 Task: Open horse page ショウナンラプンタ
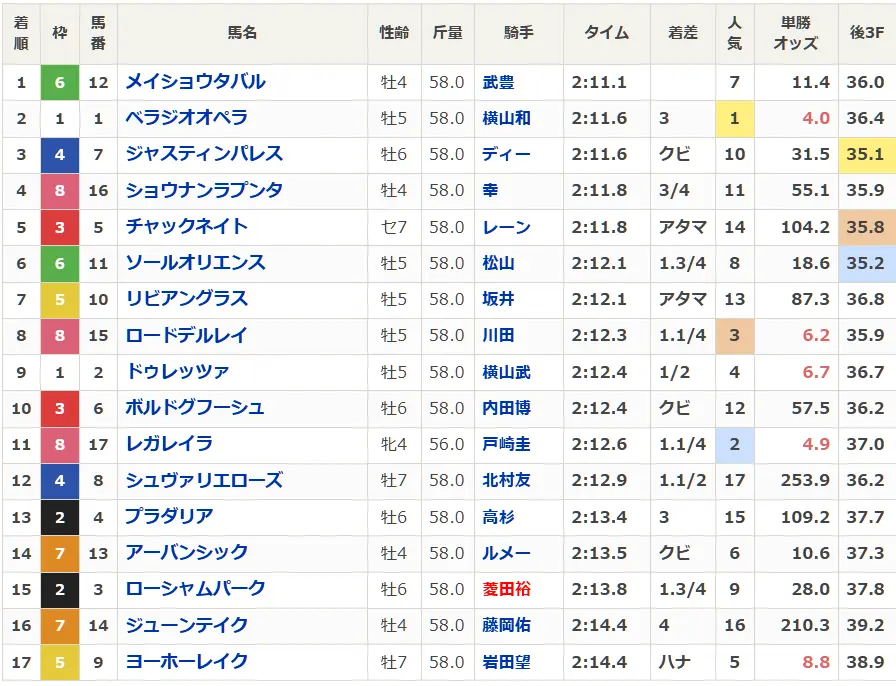point(204,190)
